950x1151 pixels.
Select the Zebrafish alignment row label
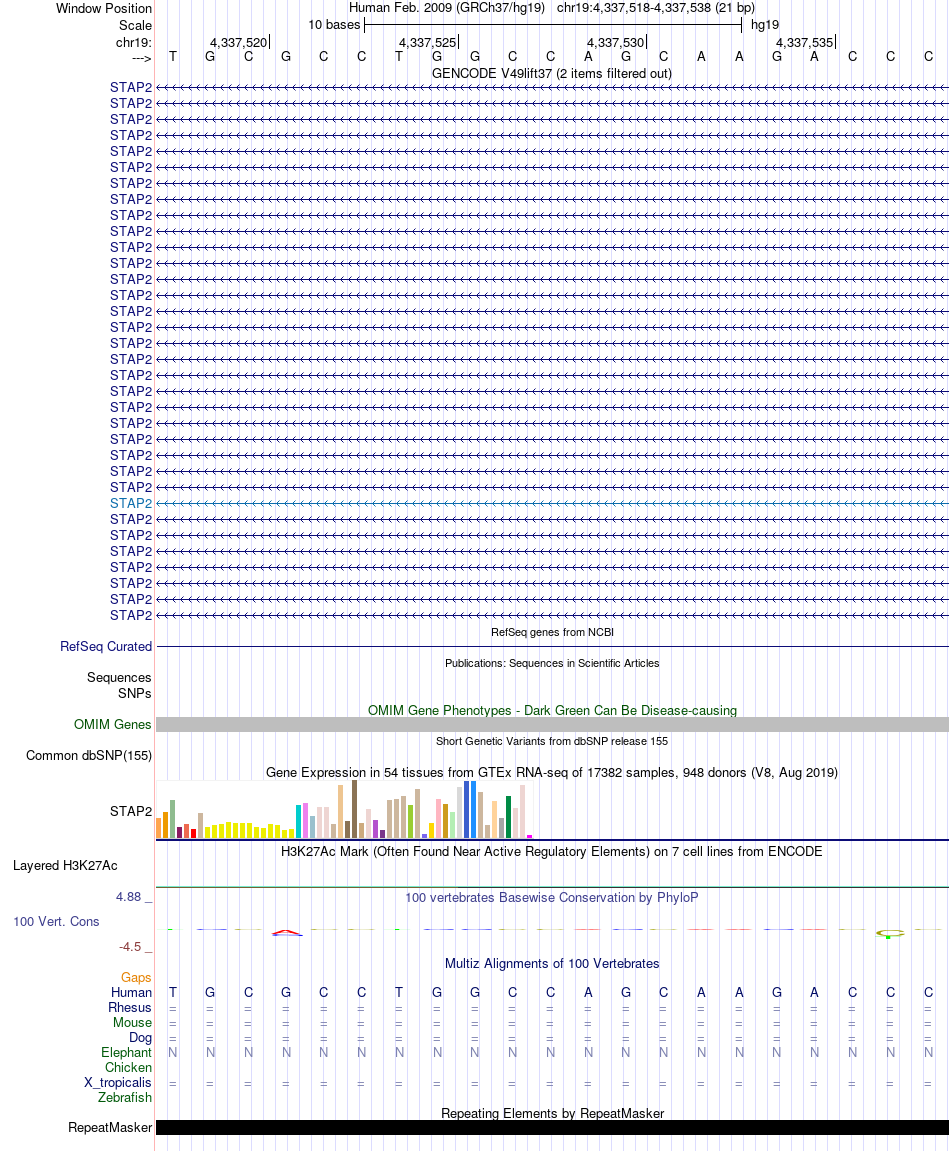[125, 1097]
